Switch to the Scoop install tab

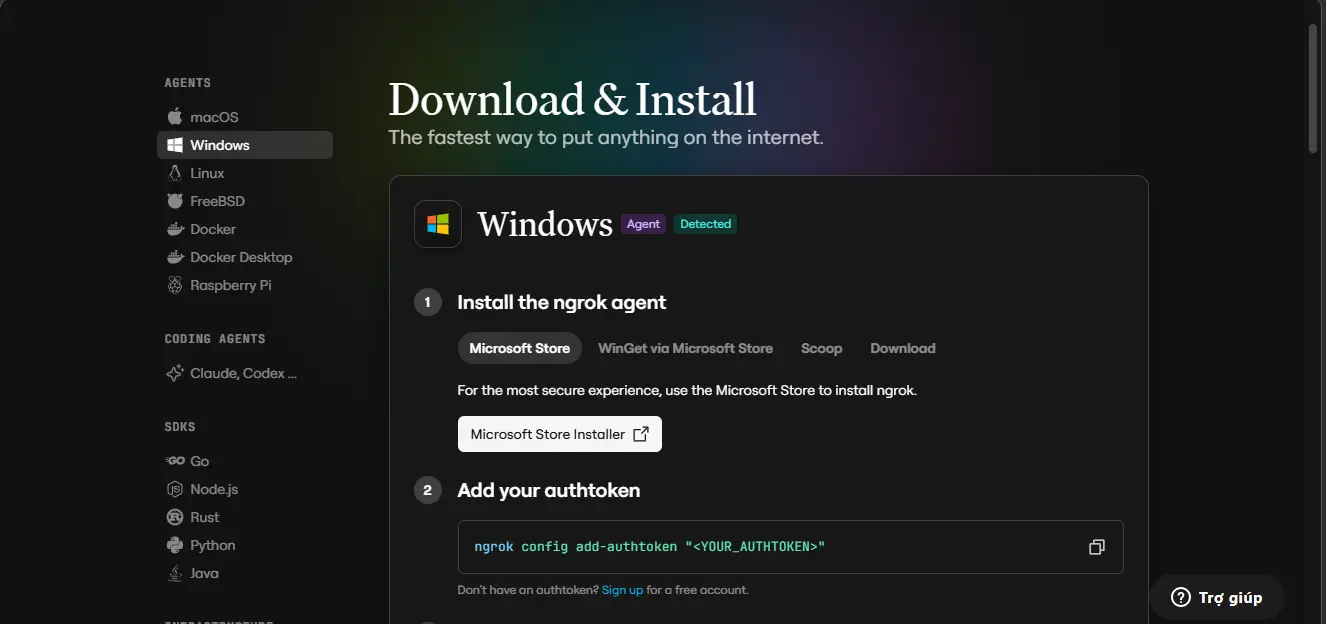click(821, 348)
